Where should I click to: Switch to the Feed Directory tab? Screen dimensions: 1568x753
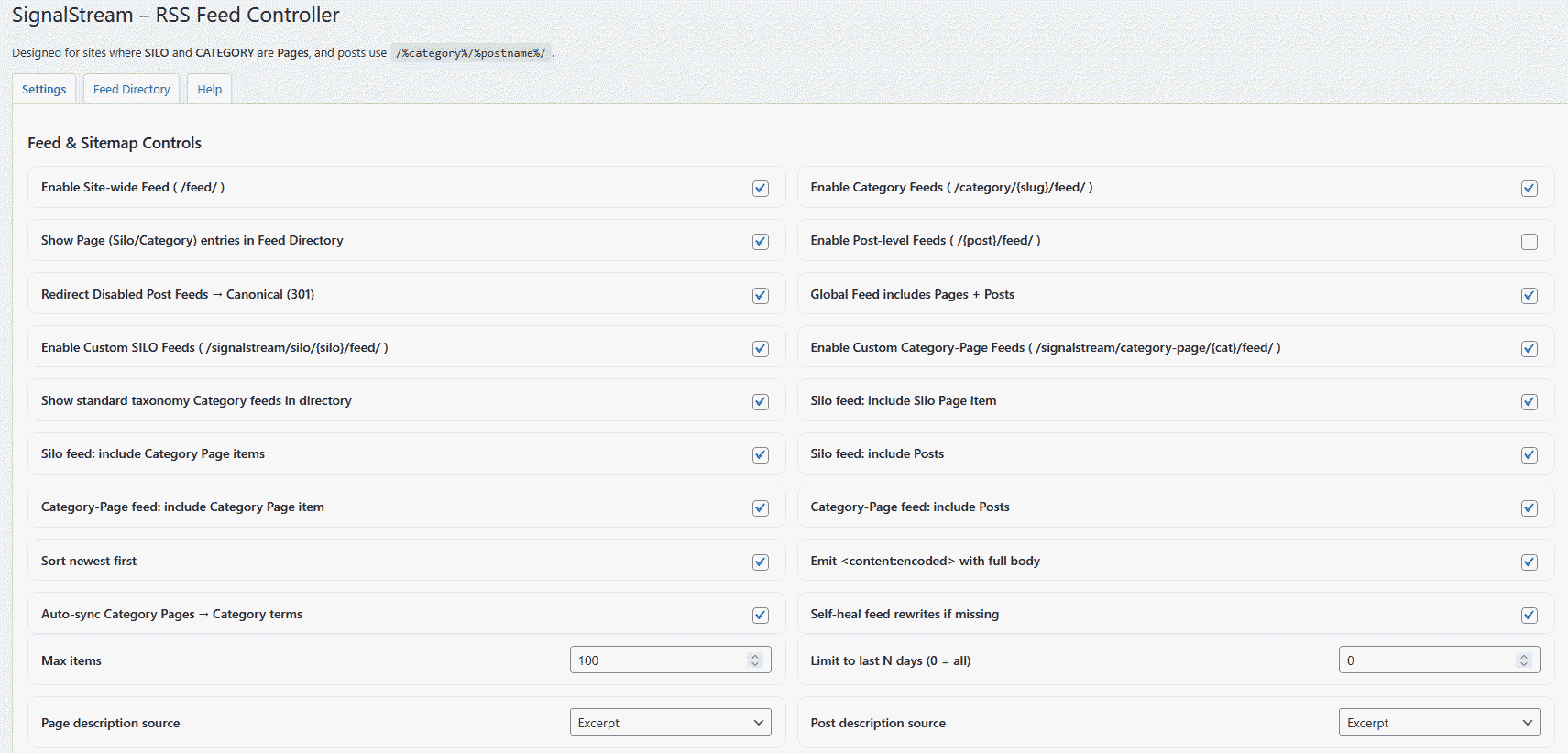131,90
